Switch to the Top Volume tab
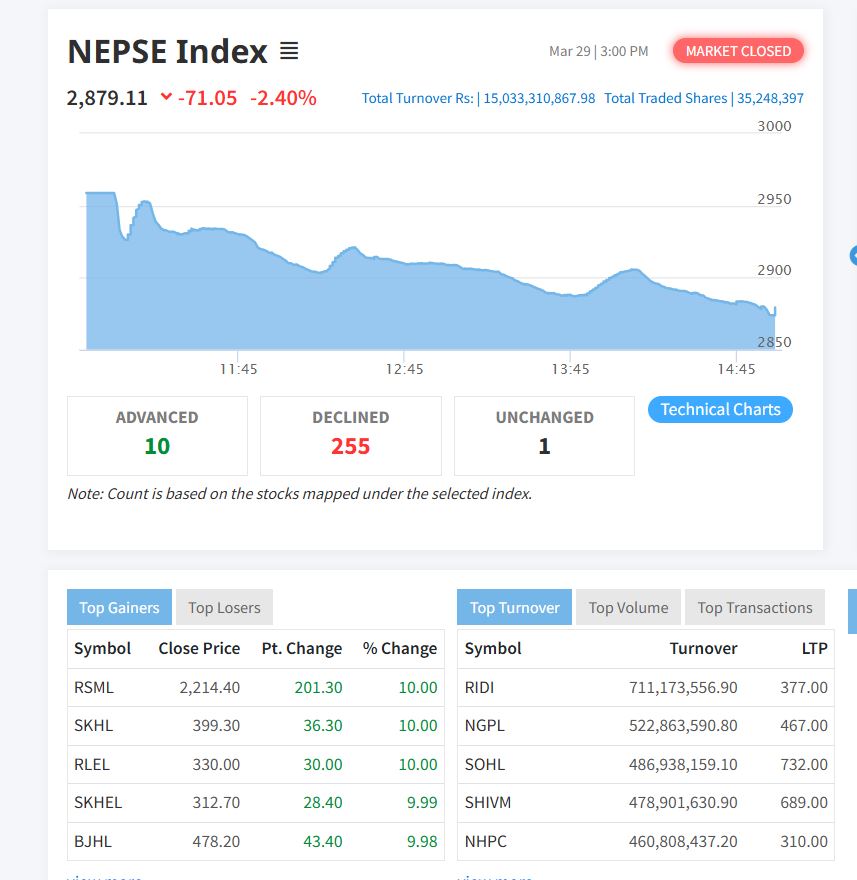Screen dimensions: 857x880 point(628,607)
